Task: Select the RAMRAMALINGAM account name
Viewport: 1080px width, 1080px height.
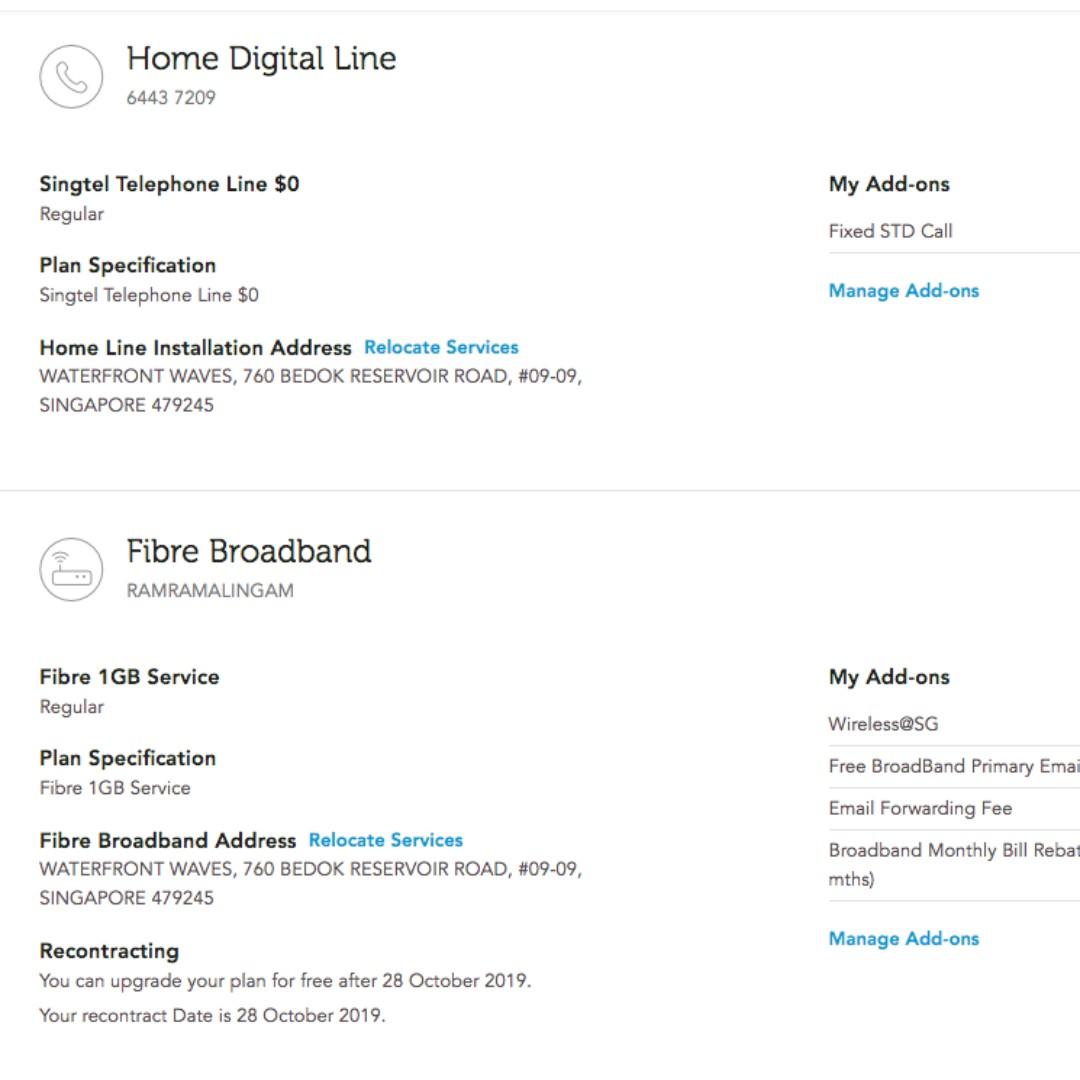Action: pos(211,590)
